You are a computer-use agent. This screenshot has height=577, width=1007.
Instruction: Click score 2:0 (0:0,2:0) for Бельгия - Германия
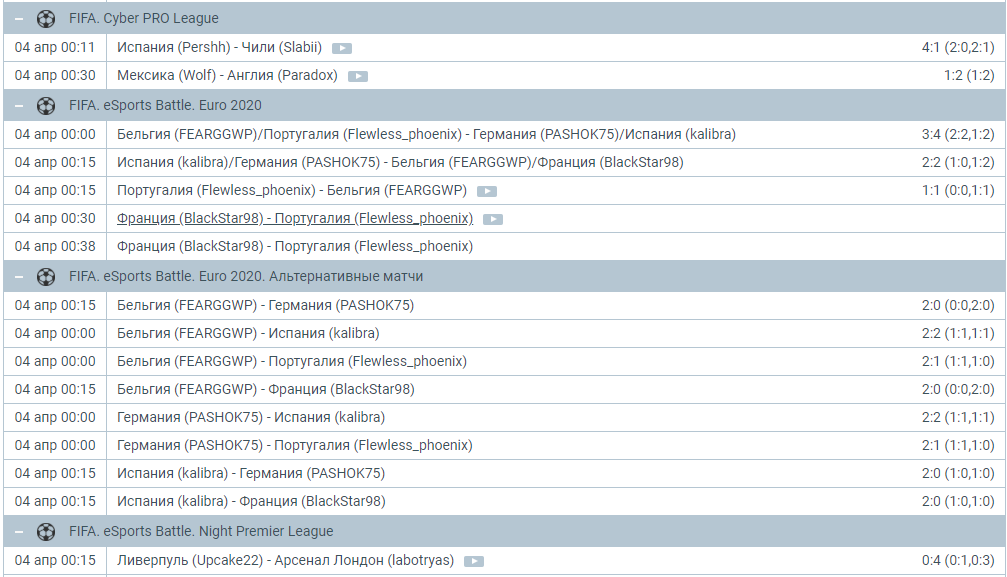tap(958, 305)
